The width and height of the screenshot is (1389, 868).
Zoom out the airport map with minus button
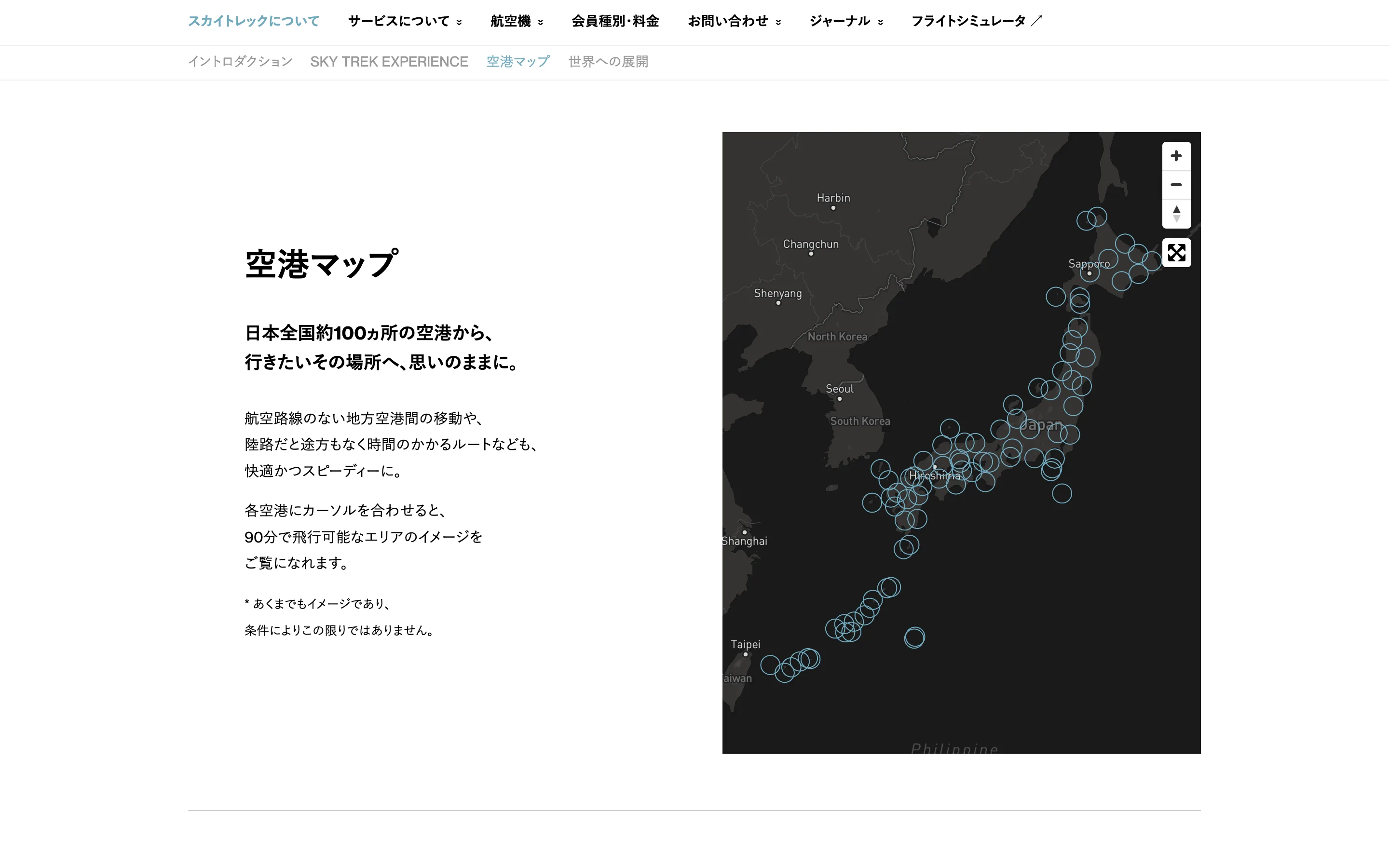point(1176,185)
